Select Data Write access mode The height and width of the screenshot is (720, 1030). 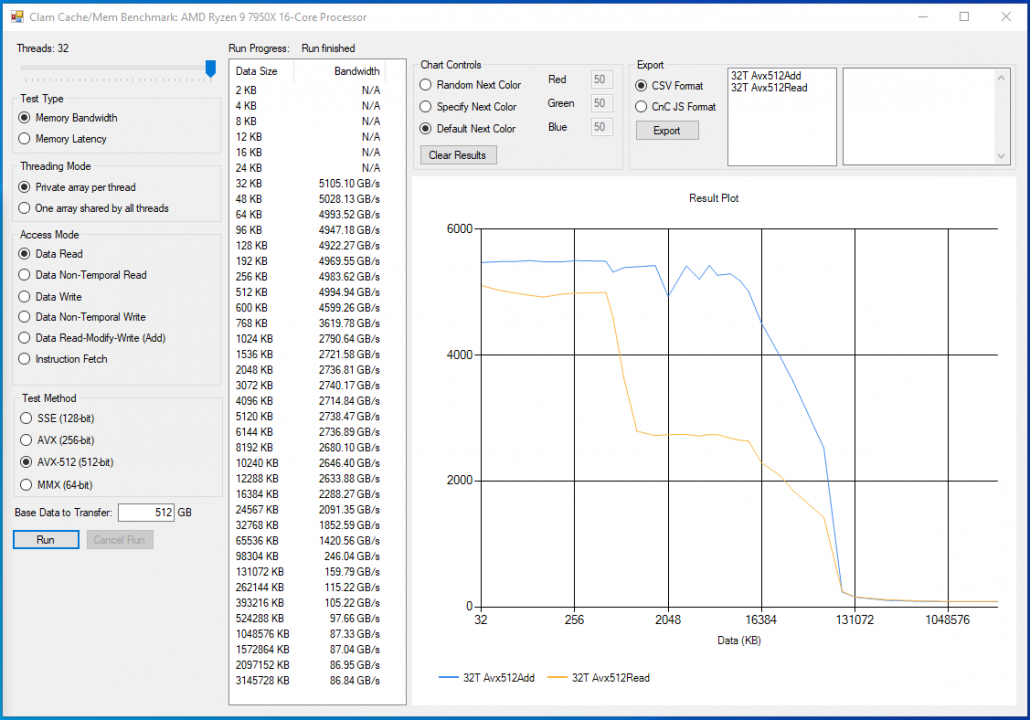26,296
